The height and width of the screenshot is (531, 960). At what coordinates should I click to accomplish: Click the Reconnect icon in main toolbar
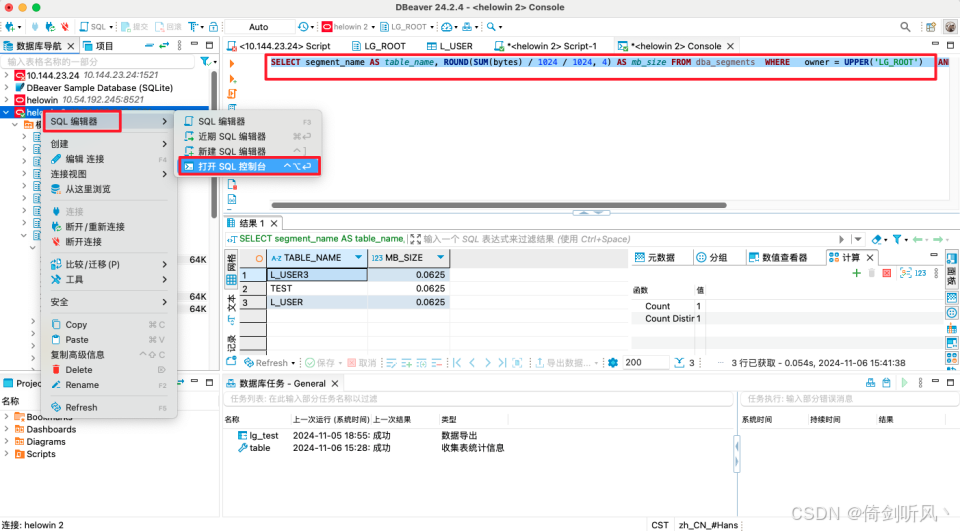(50, 27)
